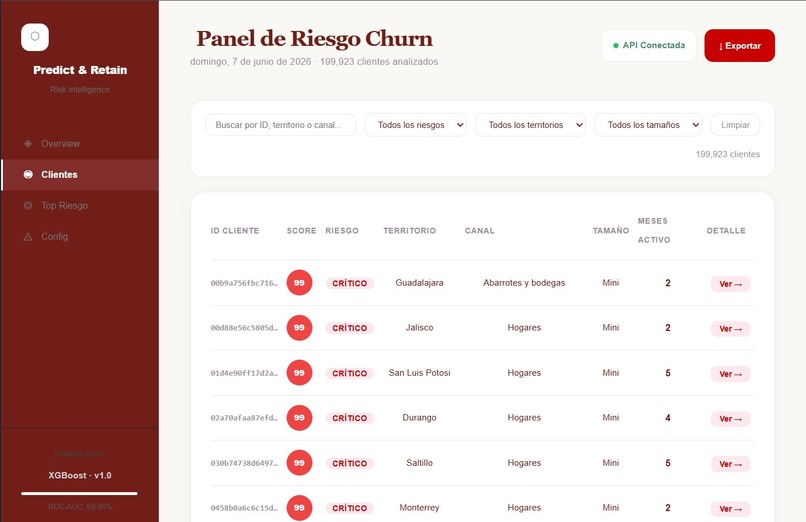This screenshot has width=806, height=522.
Task: Click Monterrey territory cell
Action: click(x=419, y=508)
